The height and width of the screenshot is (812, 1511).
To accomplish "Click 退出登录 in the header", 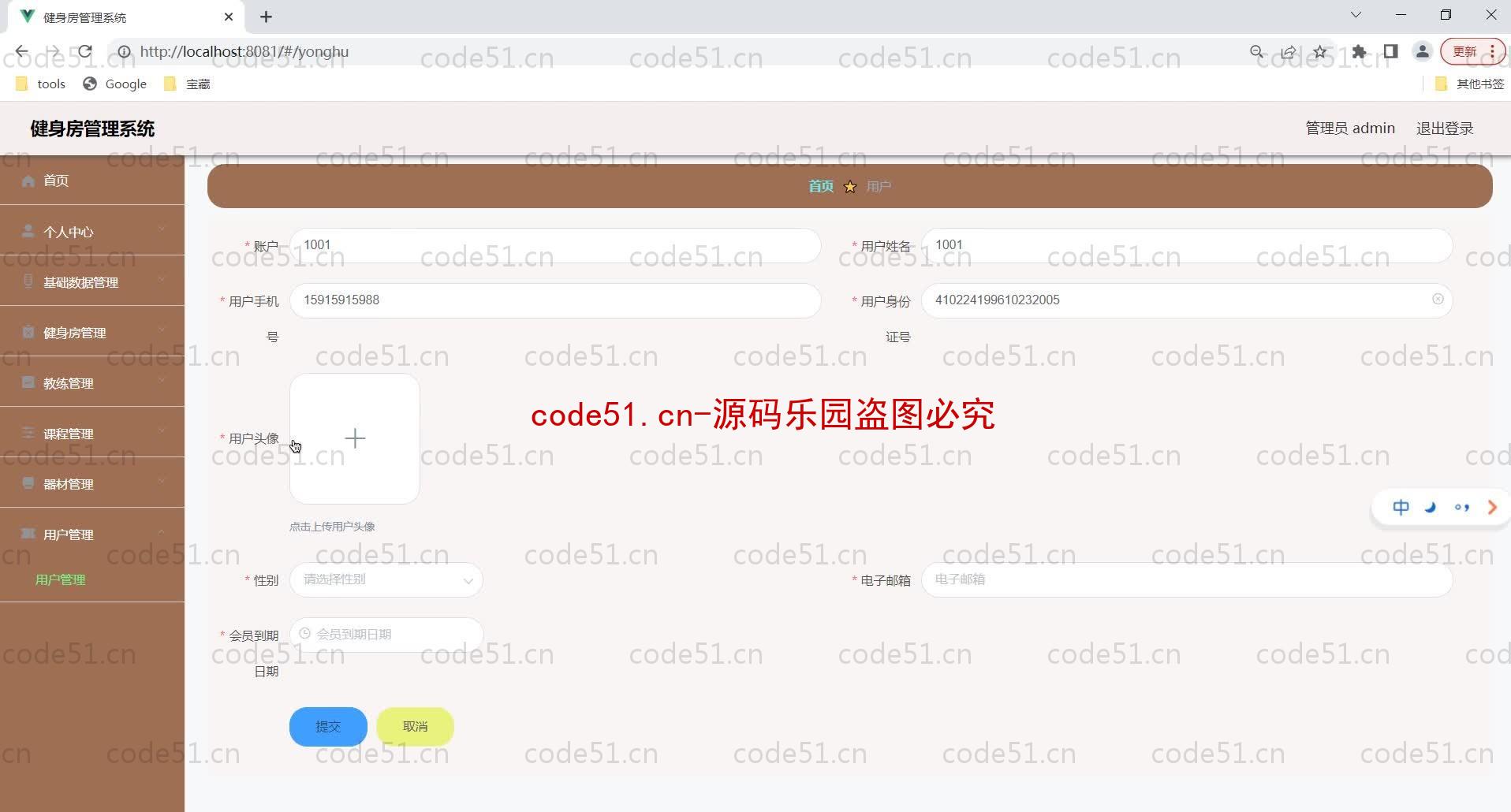I will pyautogui.click(x=1445, y=128).
